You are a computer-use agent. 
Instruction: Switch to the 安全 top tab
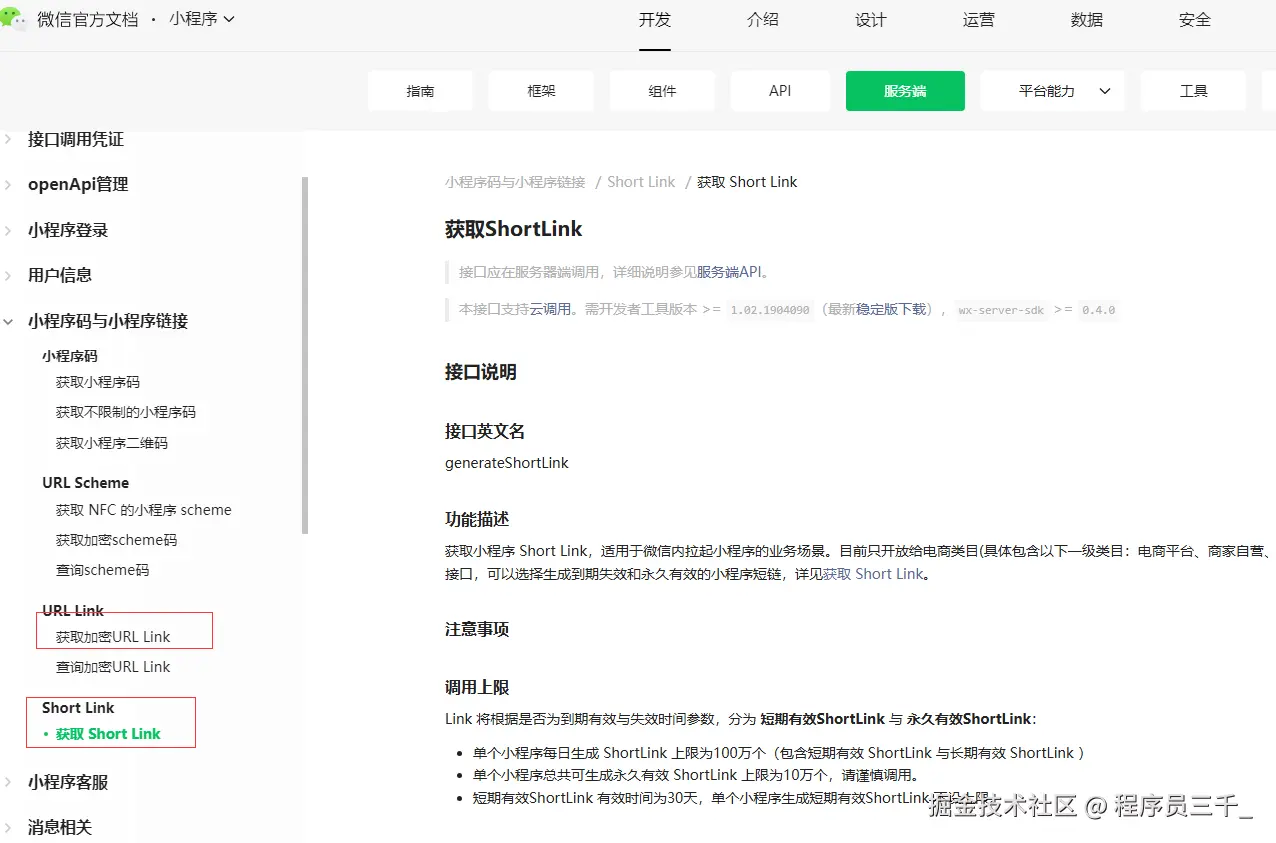pos(1195,20)
